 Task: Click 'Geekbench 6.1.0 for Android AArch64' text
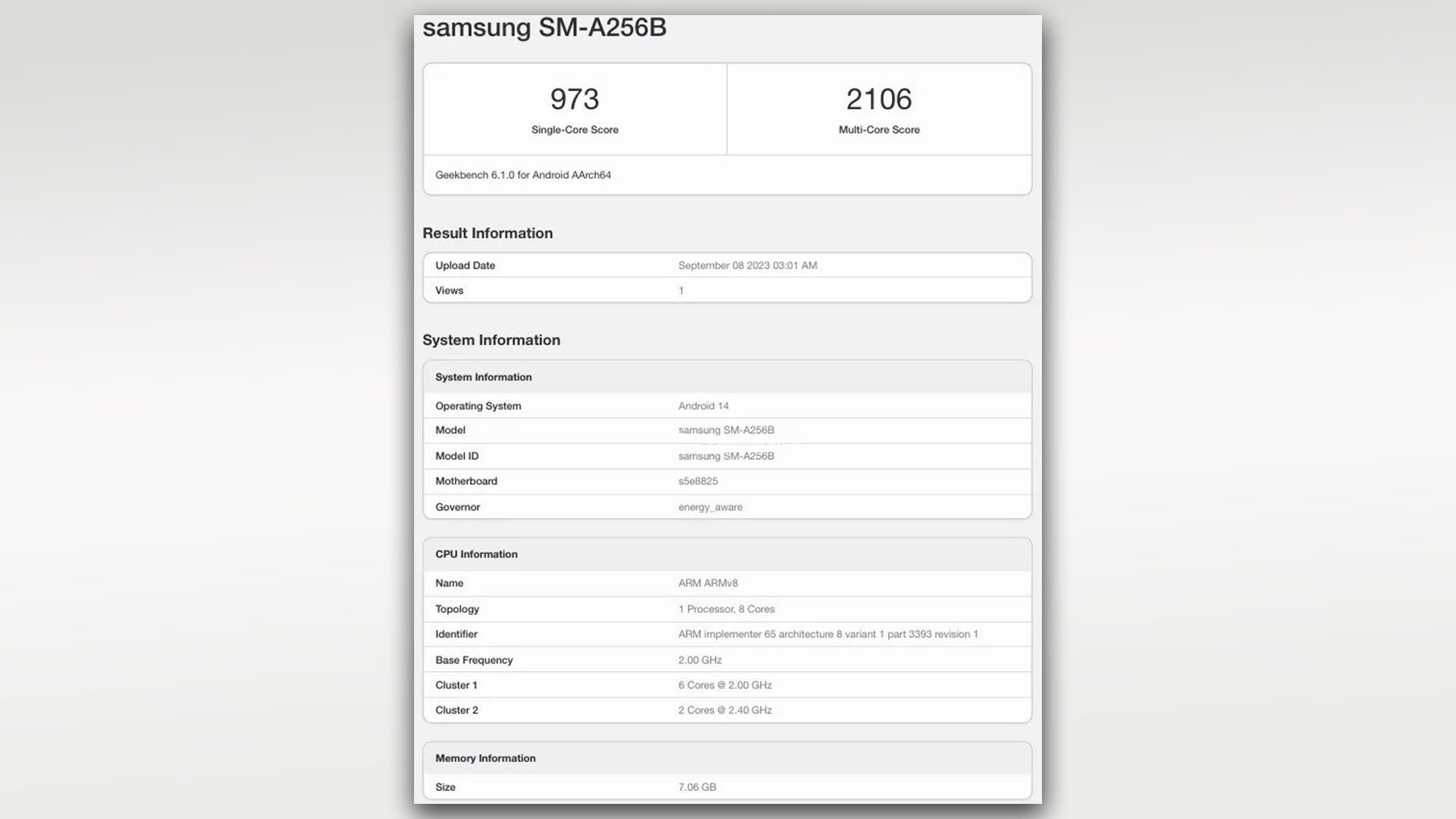523,175
